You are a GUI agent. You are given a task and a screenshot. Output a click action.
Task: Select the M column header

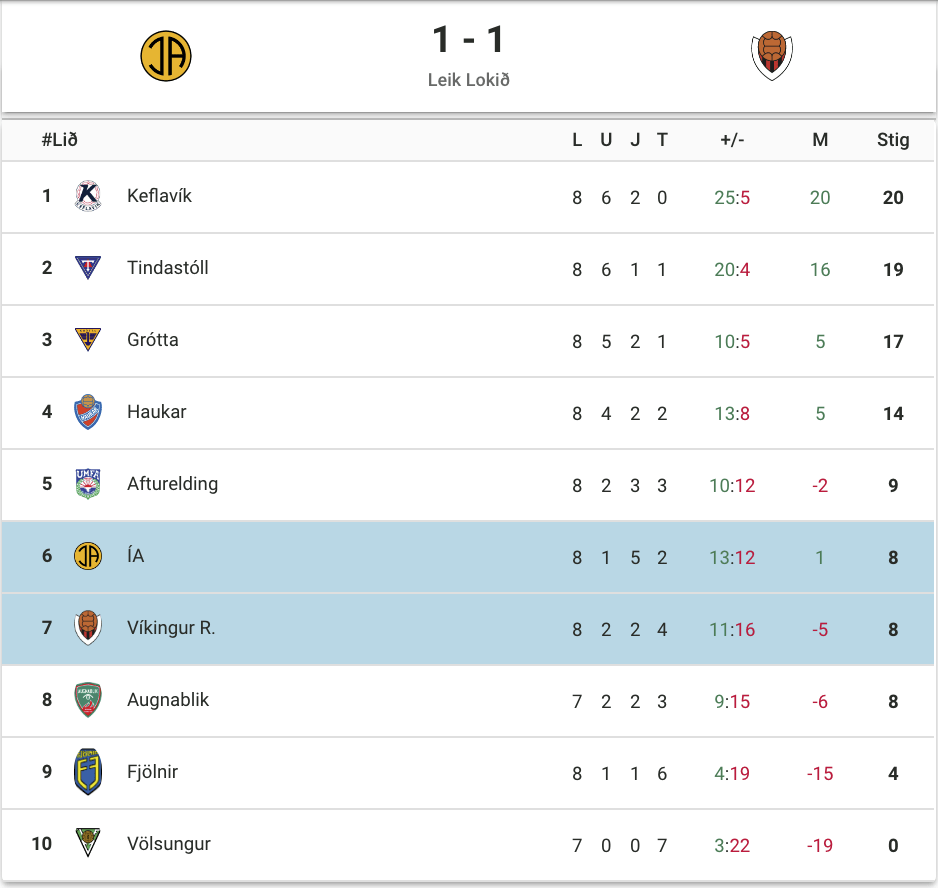(820, 140)
